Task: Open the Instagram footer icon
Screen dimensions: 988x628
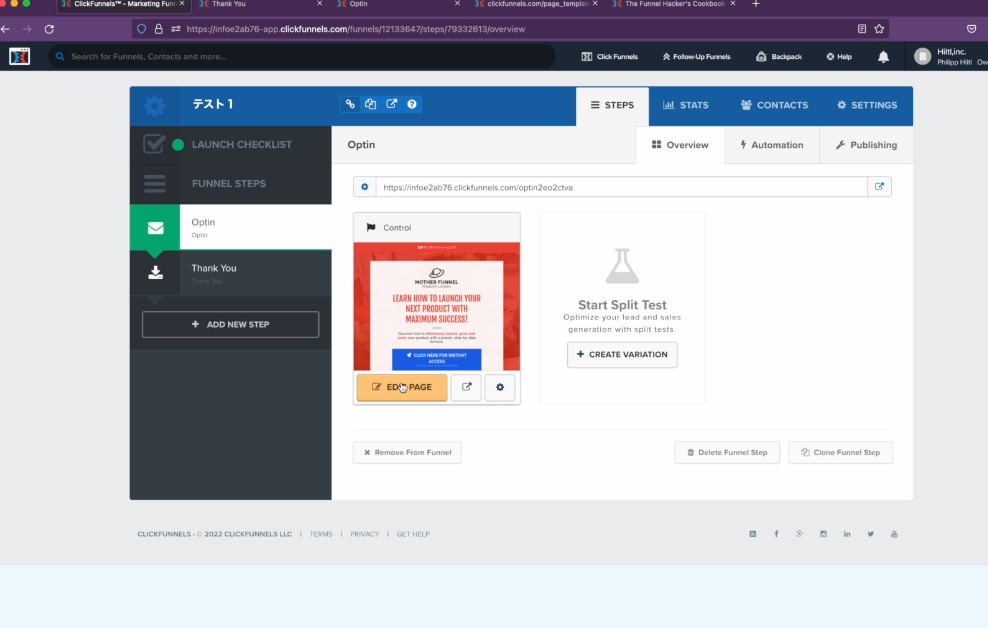Action: (x=824, y=534)
